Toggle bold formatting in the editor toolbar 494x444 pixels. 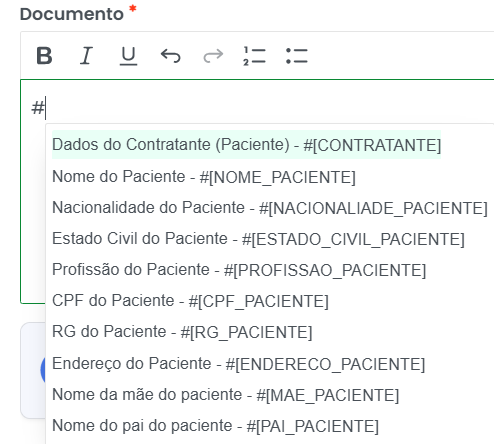pyautogui.click(x=44, y=55)
